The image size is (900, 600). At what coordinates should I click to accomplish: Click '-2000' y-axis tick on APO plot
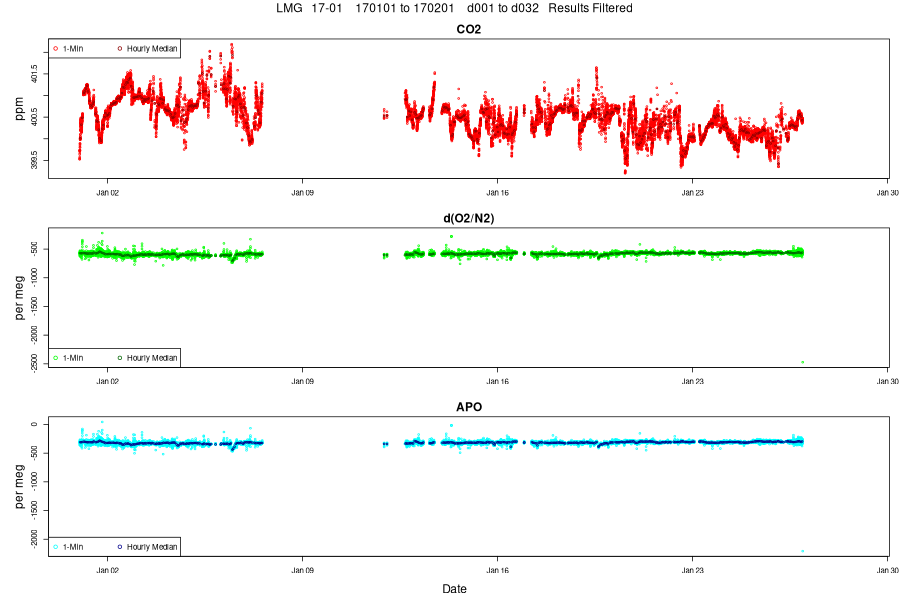[x=34, y=539]
